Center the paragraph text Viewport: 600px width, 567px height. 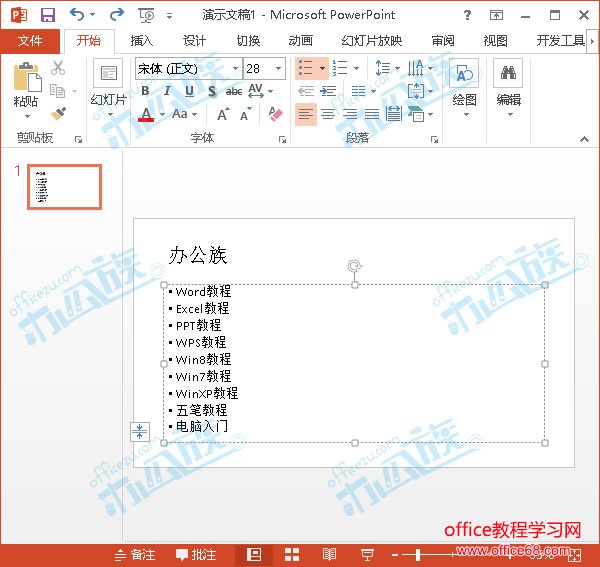pyautogui.click(x=328, y=114)
